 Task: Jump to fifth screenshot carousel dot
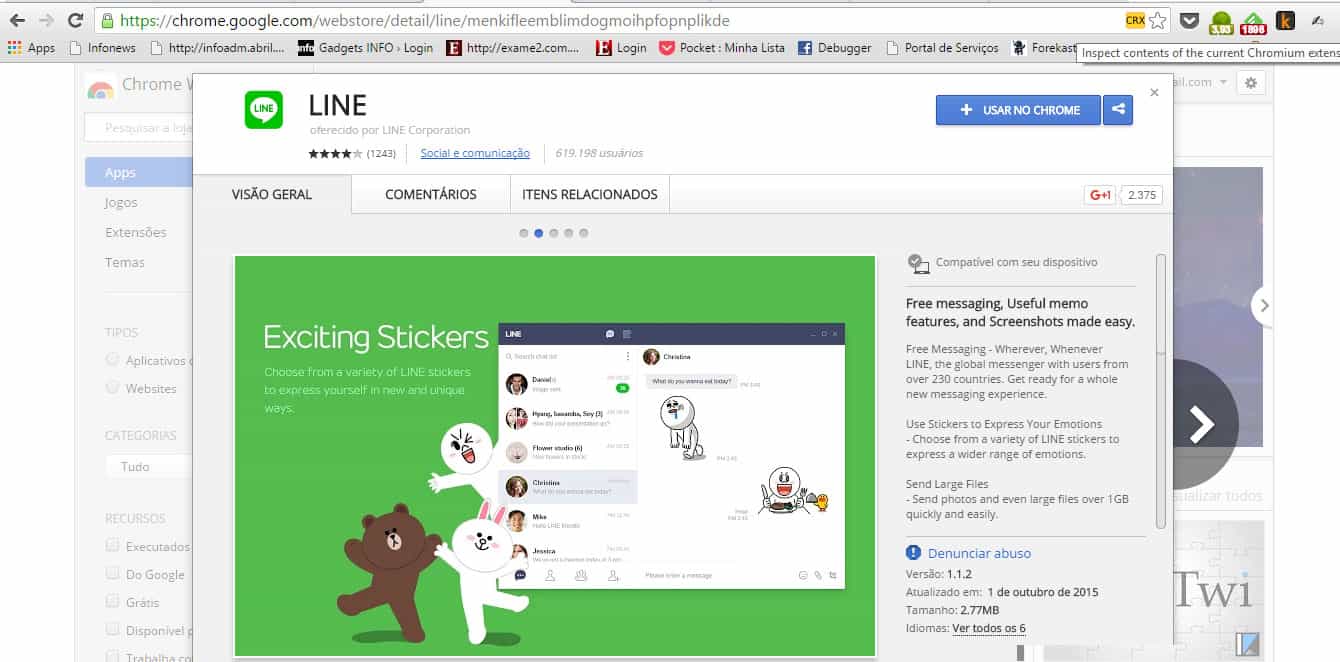coord(584,233)
